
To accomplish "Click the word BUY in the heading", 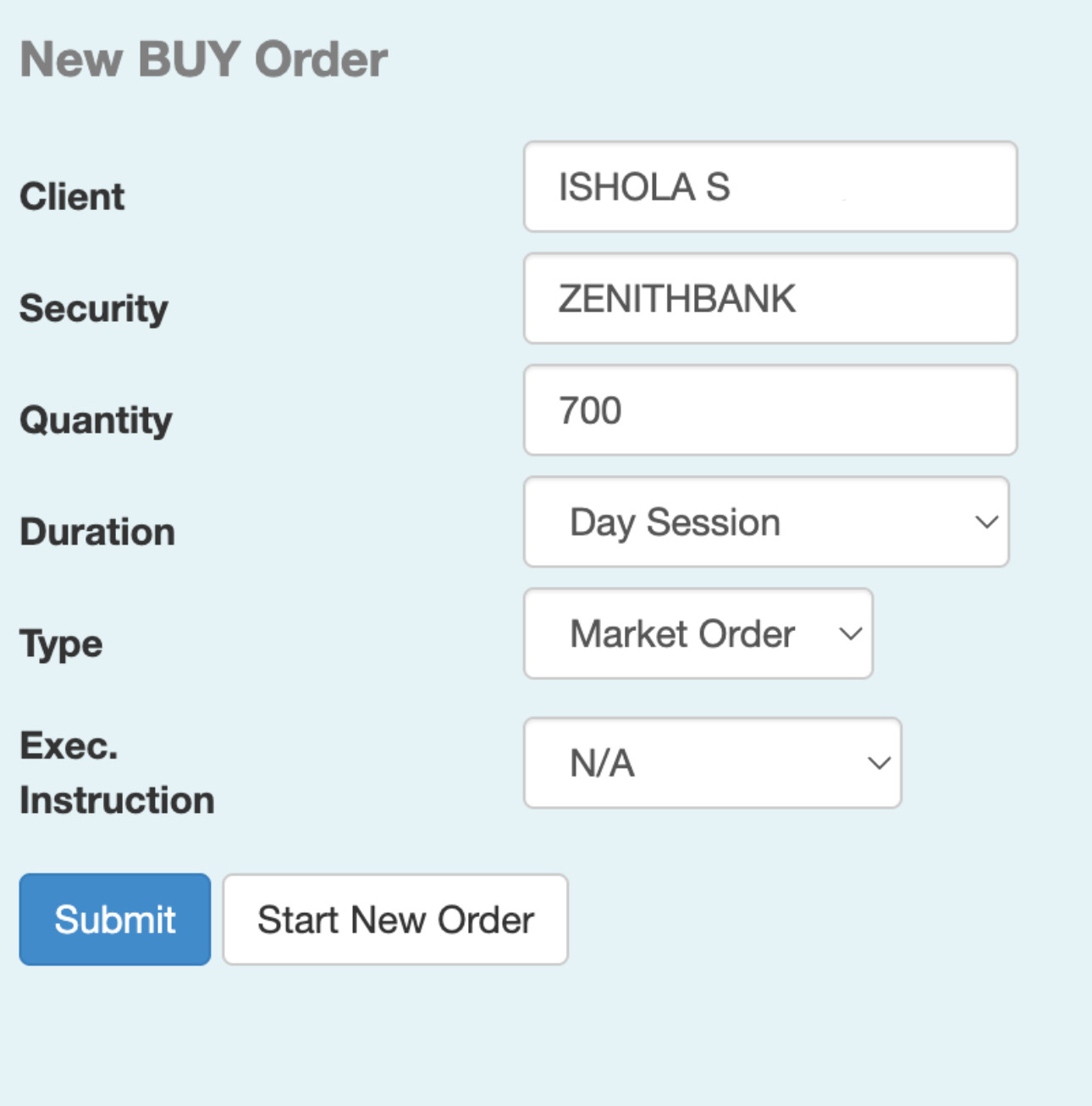I will (188, 59).
